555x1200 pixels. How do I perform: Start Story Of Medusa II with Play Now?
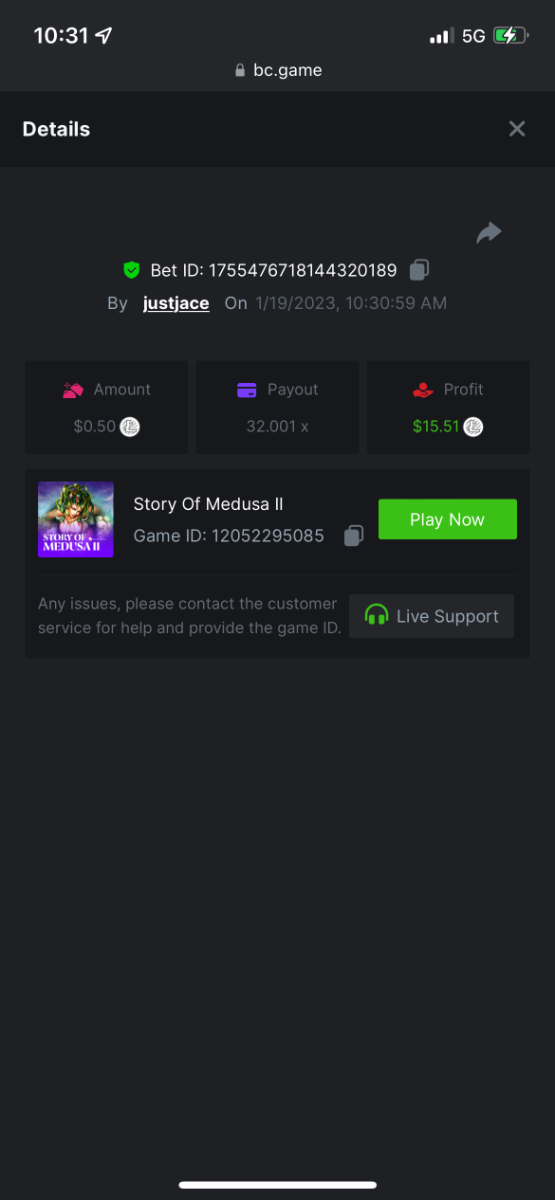(447, 519)
